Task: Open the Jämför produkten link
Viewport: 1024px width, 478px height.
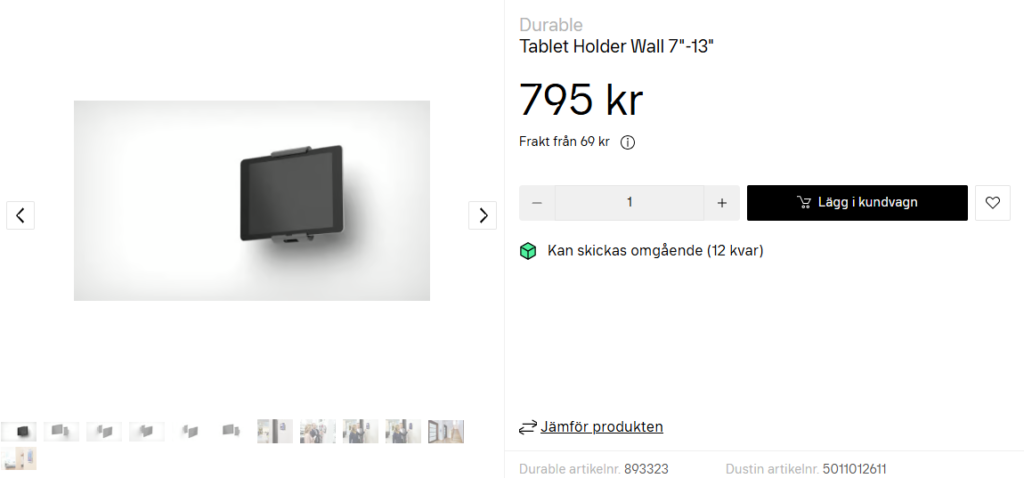Action: click(x=601, y=427)
